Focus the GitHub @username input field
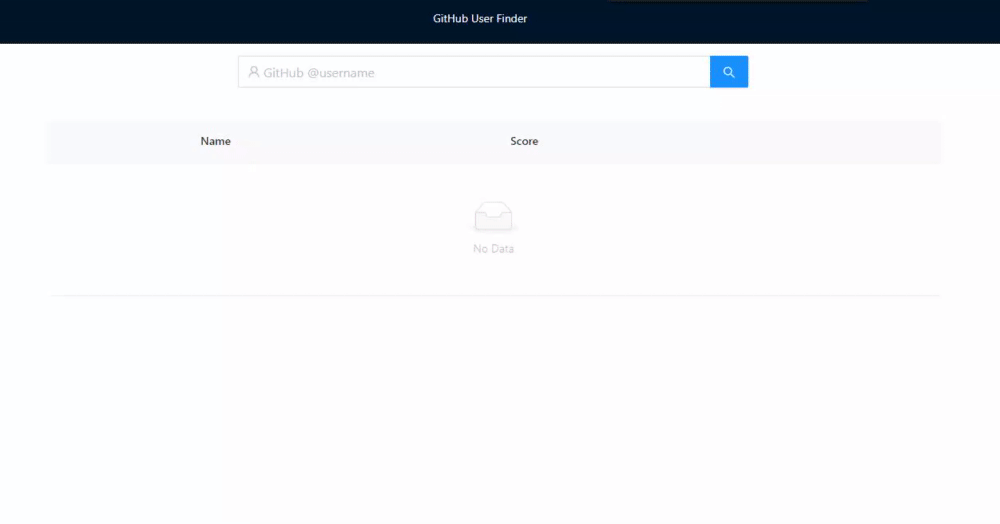 click(x=474, y=72)
